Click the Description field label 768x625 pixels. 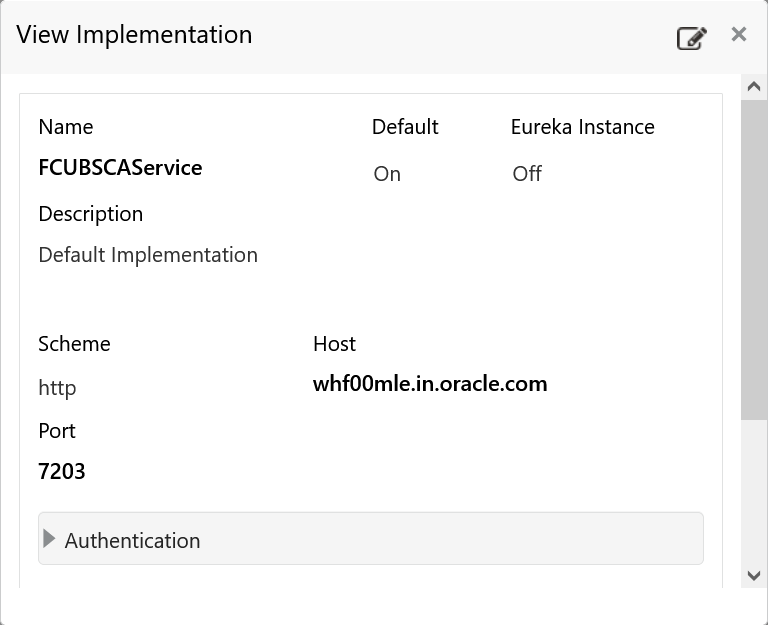[90, 214]
